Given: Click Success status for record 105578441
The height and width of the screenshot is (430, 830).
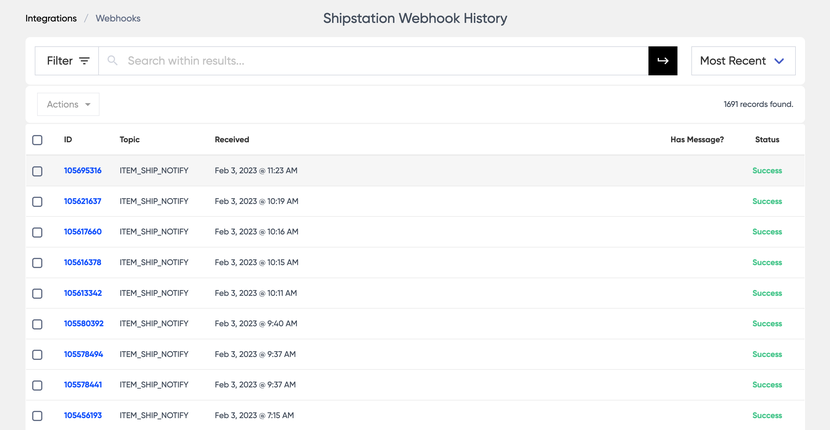Looking at the screenshot, I should pos(767,385).
